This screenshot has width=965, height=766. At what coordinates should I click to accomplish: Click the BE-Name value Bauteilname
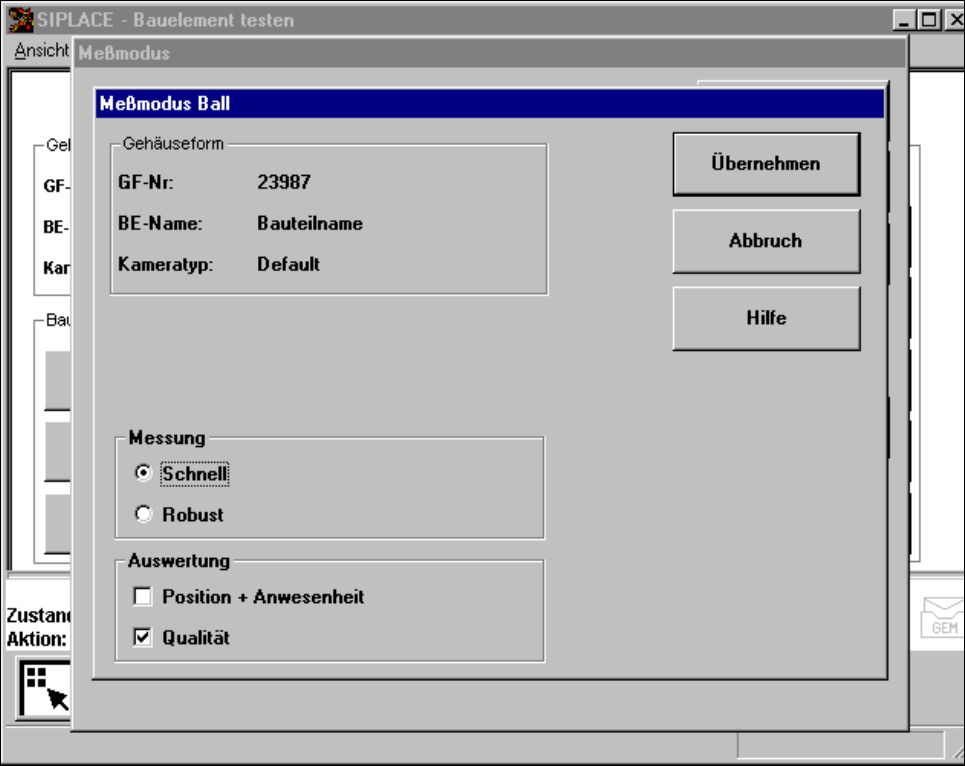[310, 223]
